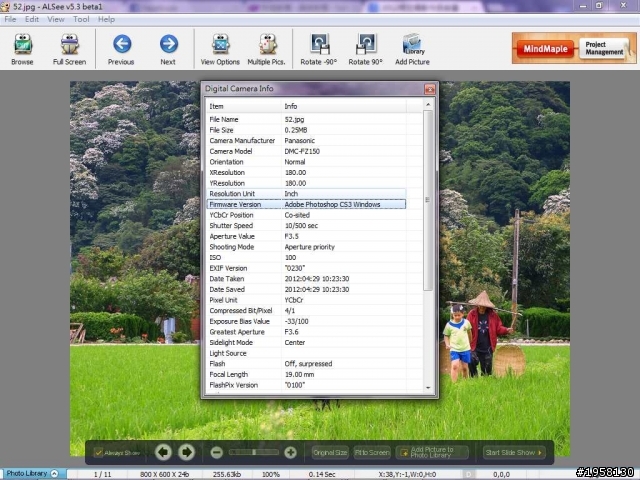Select the XResolution row
This screenshot has height=480, width=640.
click(306, 172)
